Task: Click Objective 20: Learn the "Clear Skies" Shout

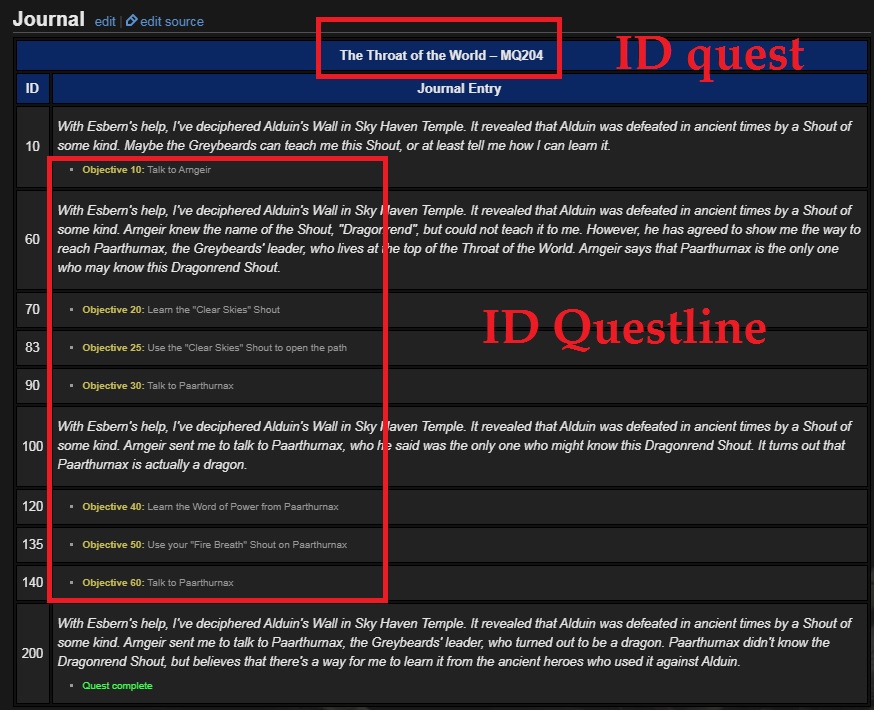Action: [x=181, y=310]
